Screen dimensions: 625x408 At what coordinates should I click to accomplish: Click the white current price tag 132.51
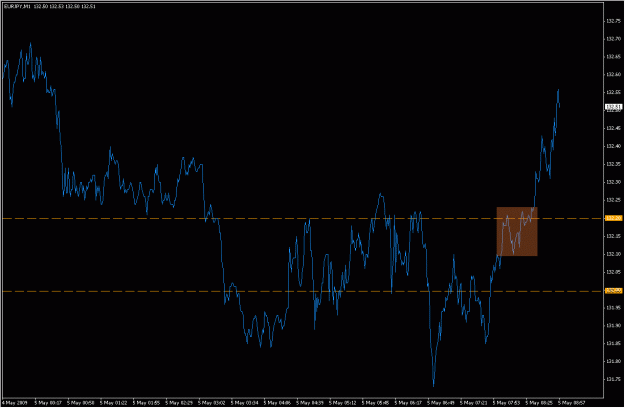tap(613, 107)
